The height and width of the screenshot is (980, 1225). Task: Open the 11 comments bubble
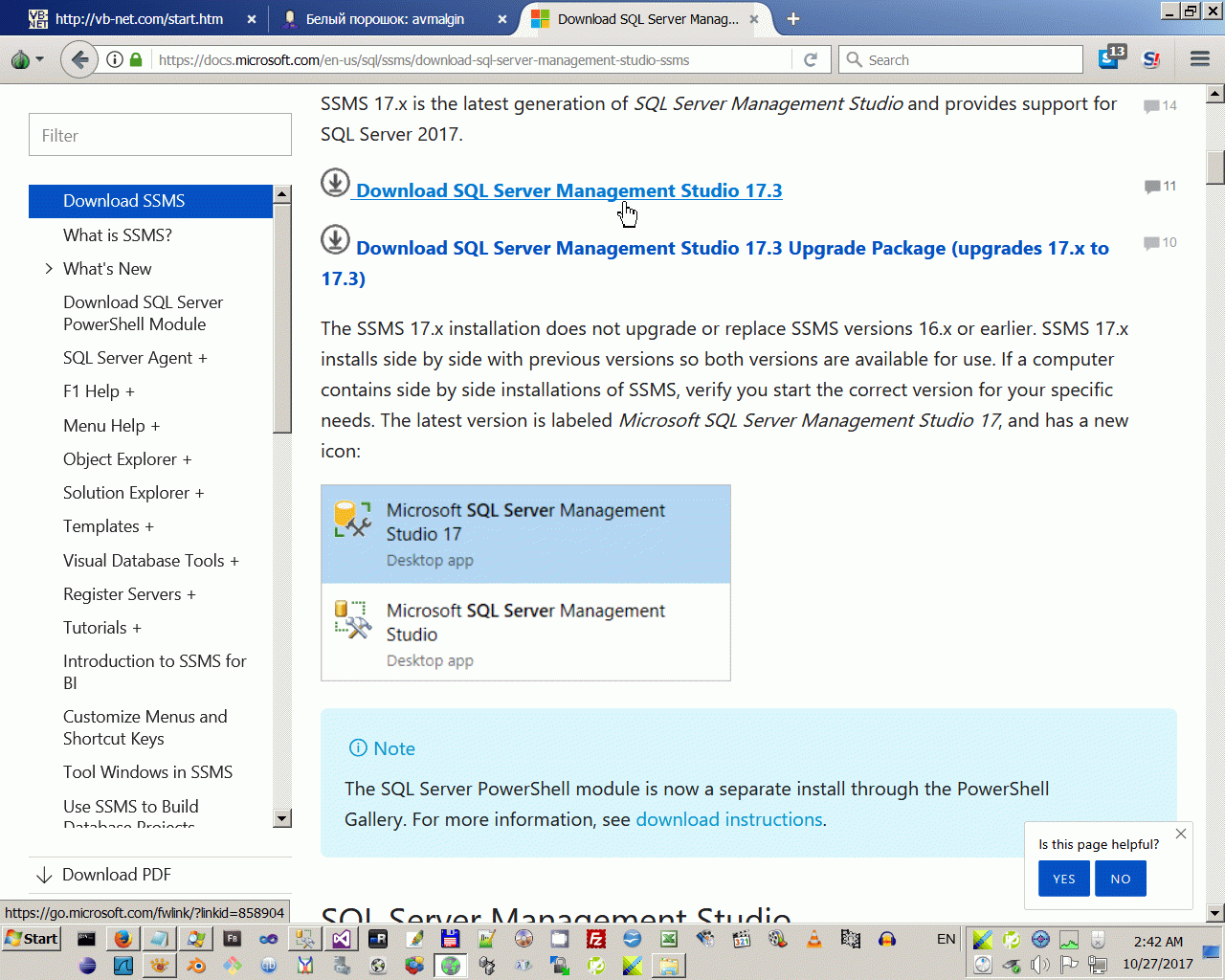(1160, 186)
